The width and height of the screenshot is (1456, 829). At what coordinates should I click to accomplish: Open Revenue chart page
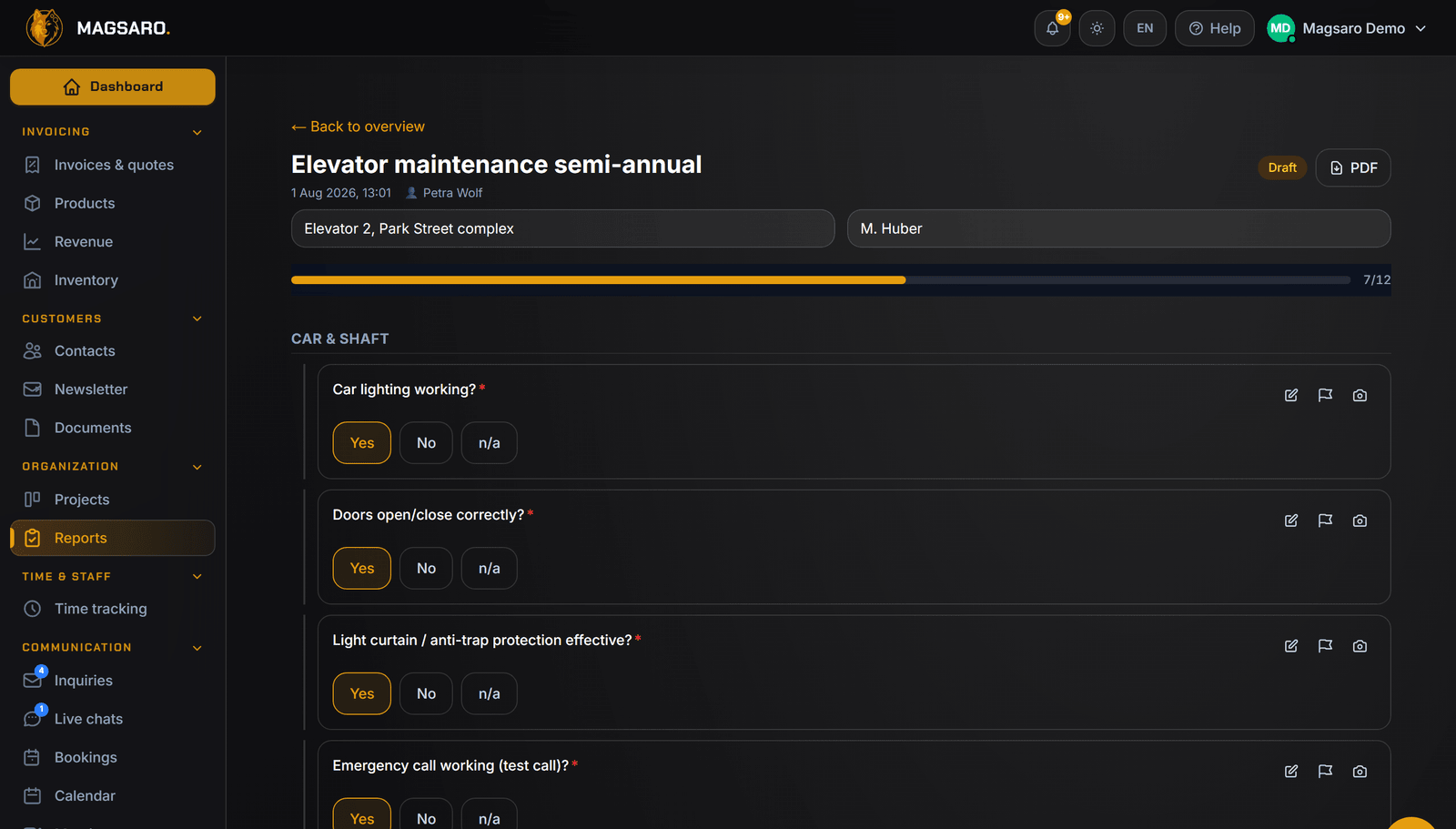click(113, 242)
